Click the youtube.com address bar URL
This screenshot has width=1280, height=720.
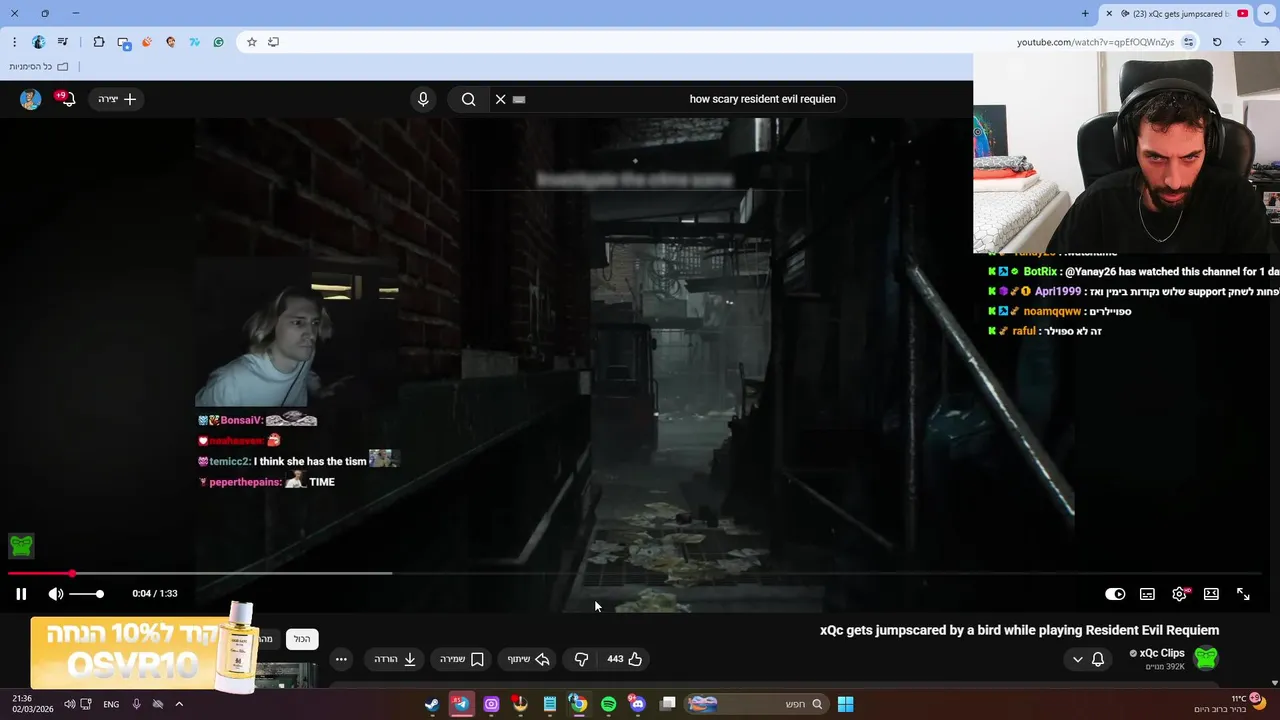(1095, 42)
